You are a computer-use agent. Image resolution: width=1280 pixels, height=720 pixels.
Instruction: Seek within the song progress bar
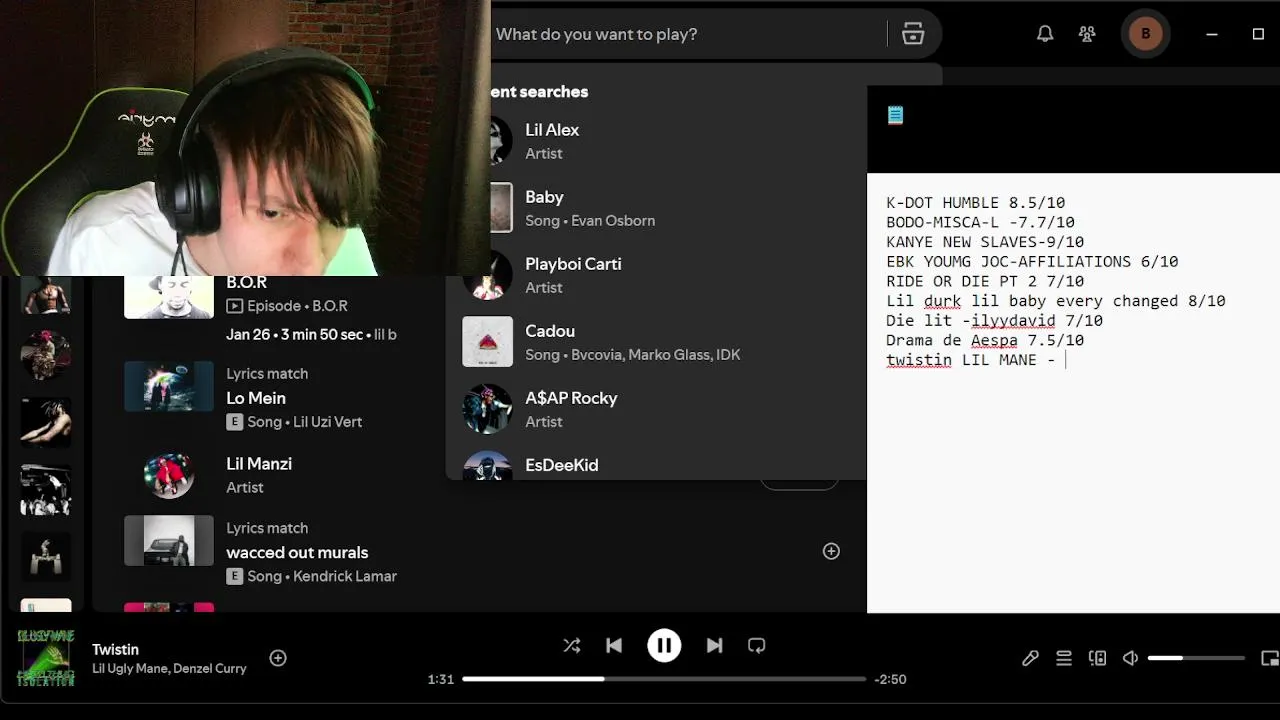(x=664, y=679)
